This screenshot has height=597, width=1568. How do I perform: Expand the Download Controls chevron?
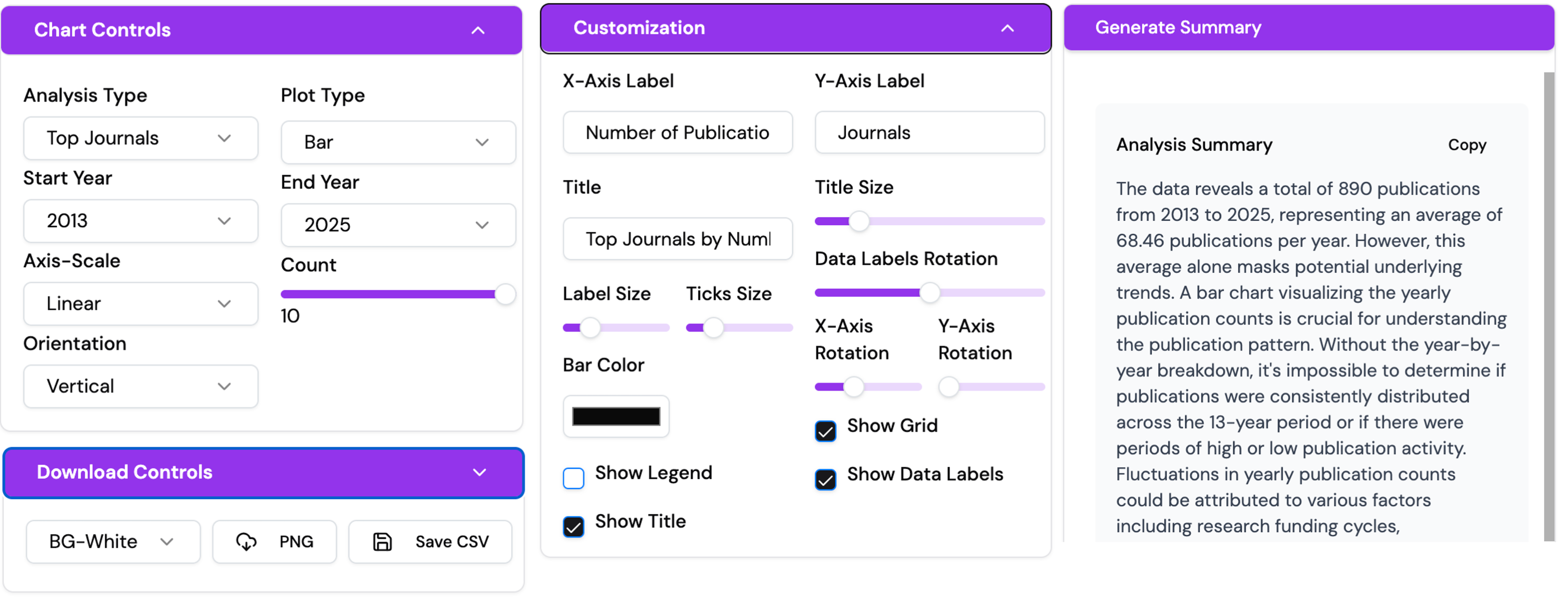click(480, 472)
